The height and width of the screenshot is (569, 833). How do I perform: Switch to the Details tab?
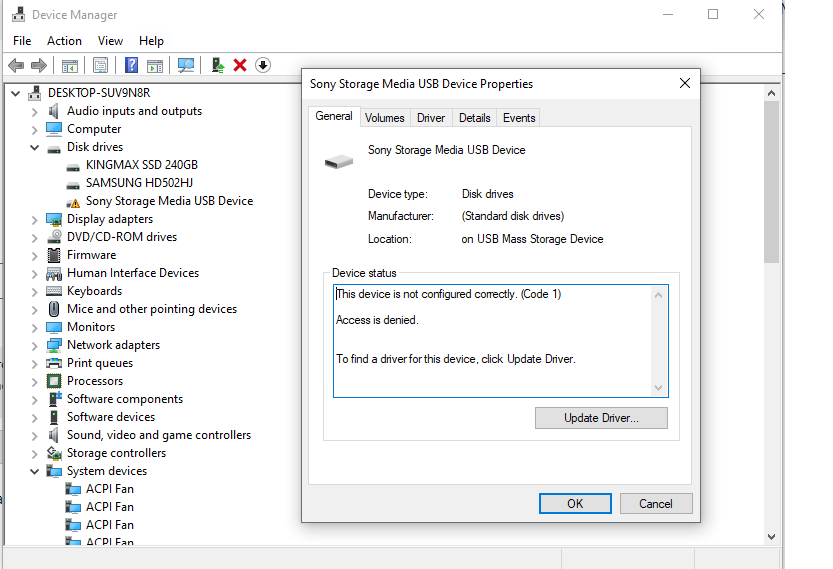pos(474,117)
